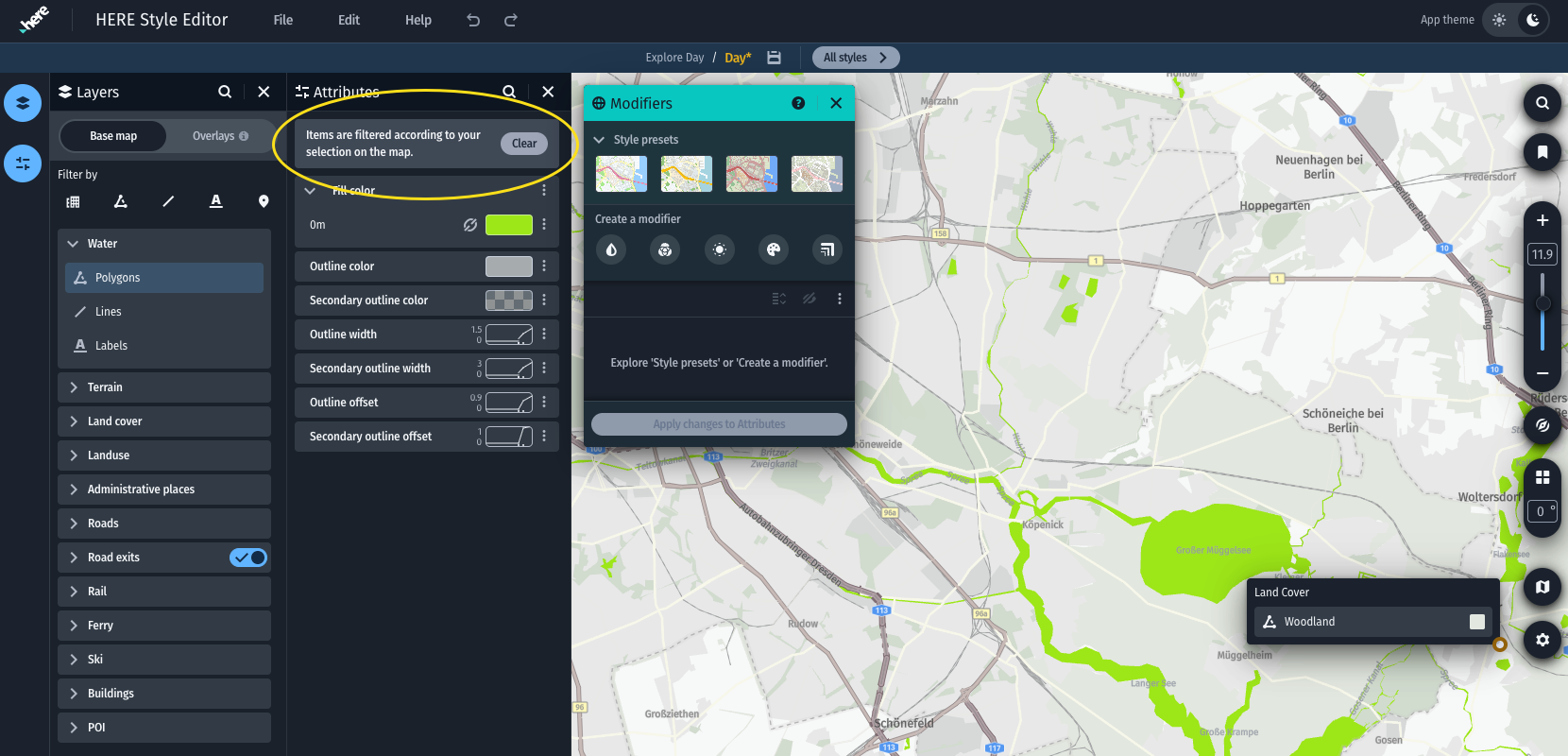The height and width of the screenshot is (756, 1568).
Task: Open Modifiers help question mark
Action: coord(798,103)
